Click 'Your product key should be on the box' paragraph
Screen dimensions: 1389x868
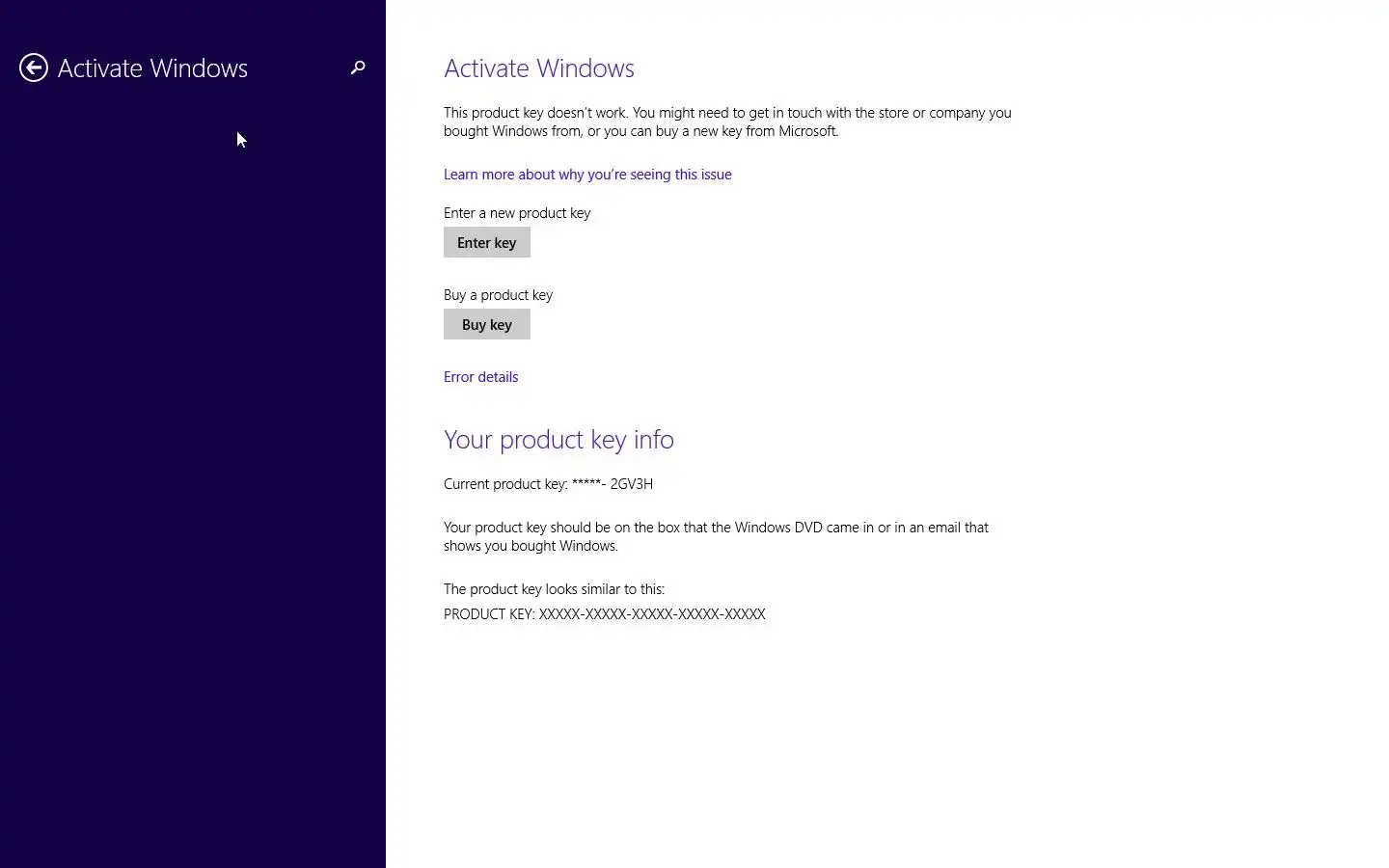point(716,536)
